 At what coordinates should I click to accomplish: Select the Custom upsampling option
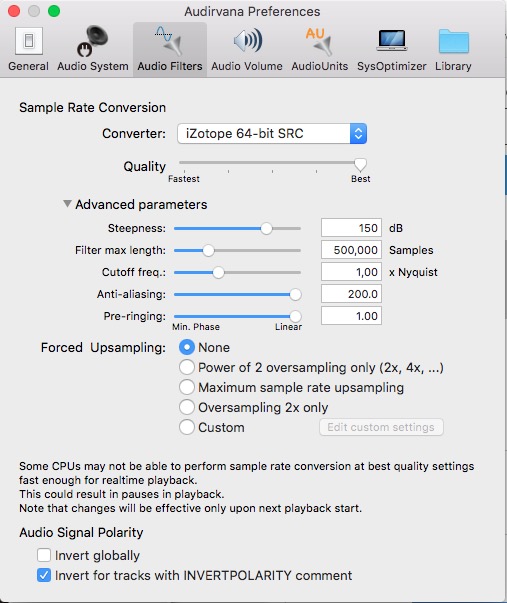pyautogui.click(x=187, y=427)
